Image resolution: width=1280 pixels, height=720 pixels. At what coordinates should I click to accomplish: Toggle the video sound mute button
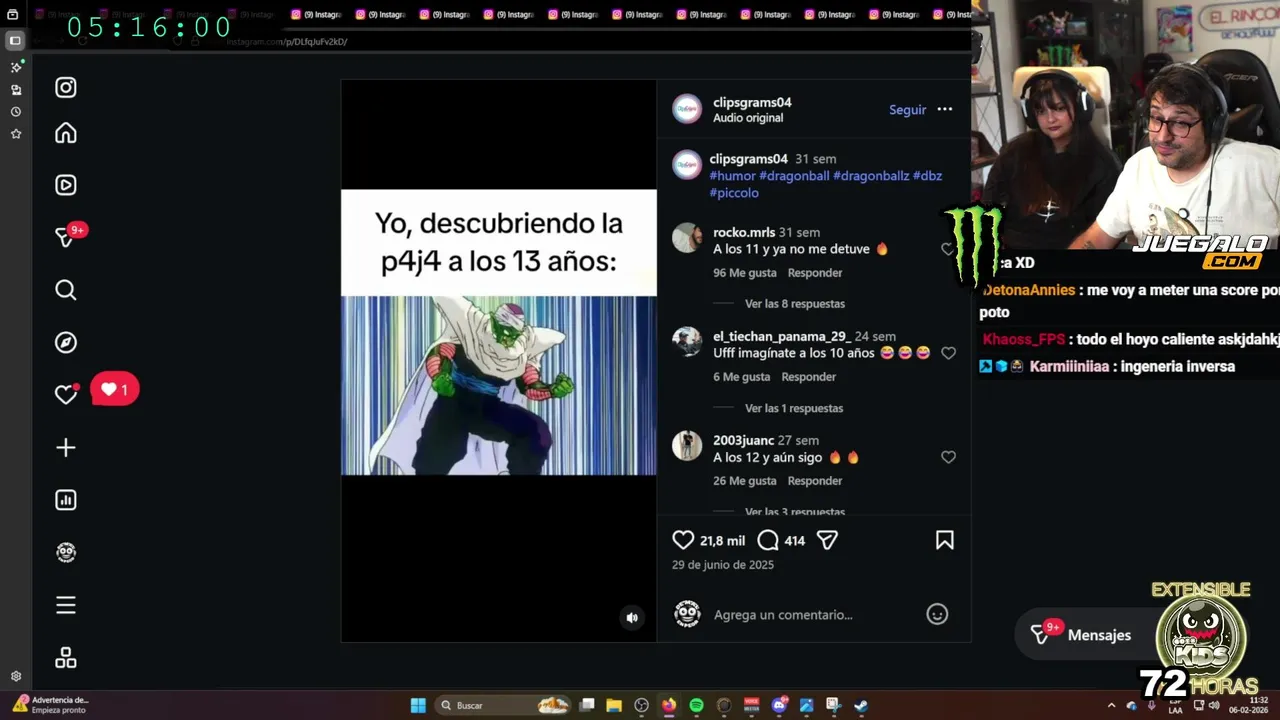coord(632,617)
